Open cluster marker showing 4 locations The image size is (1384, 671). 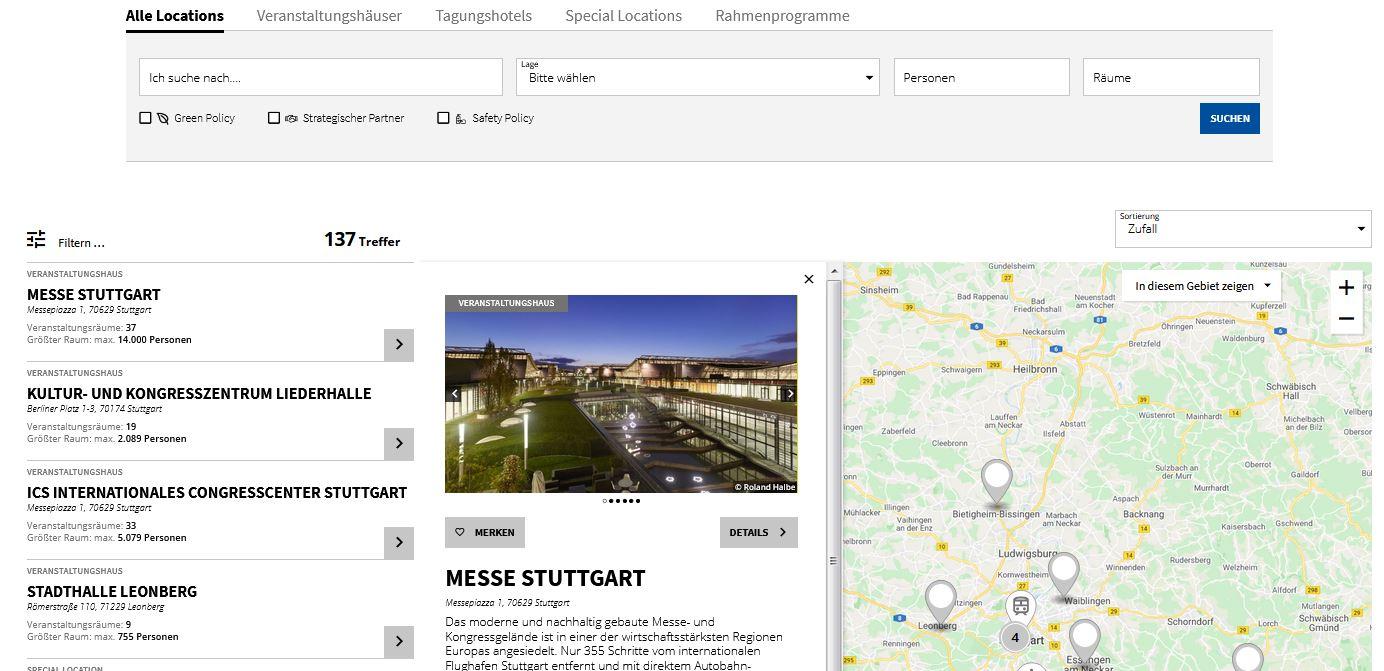point(1015,637)
